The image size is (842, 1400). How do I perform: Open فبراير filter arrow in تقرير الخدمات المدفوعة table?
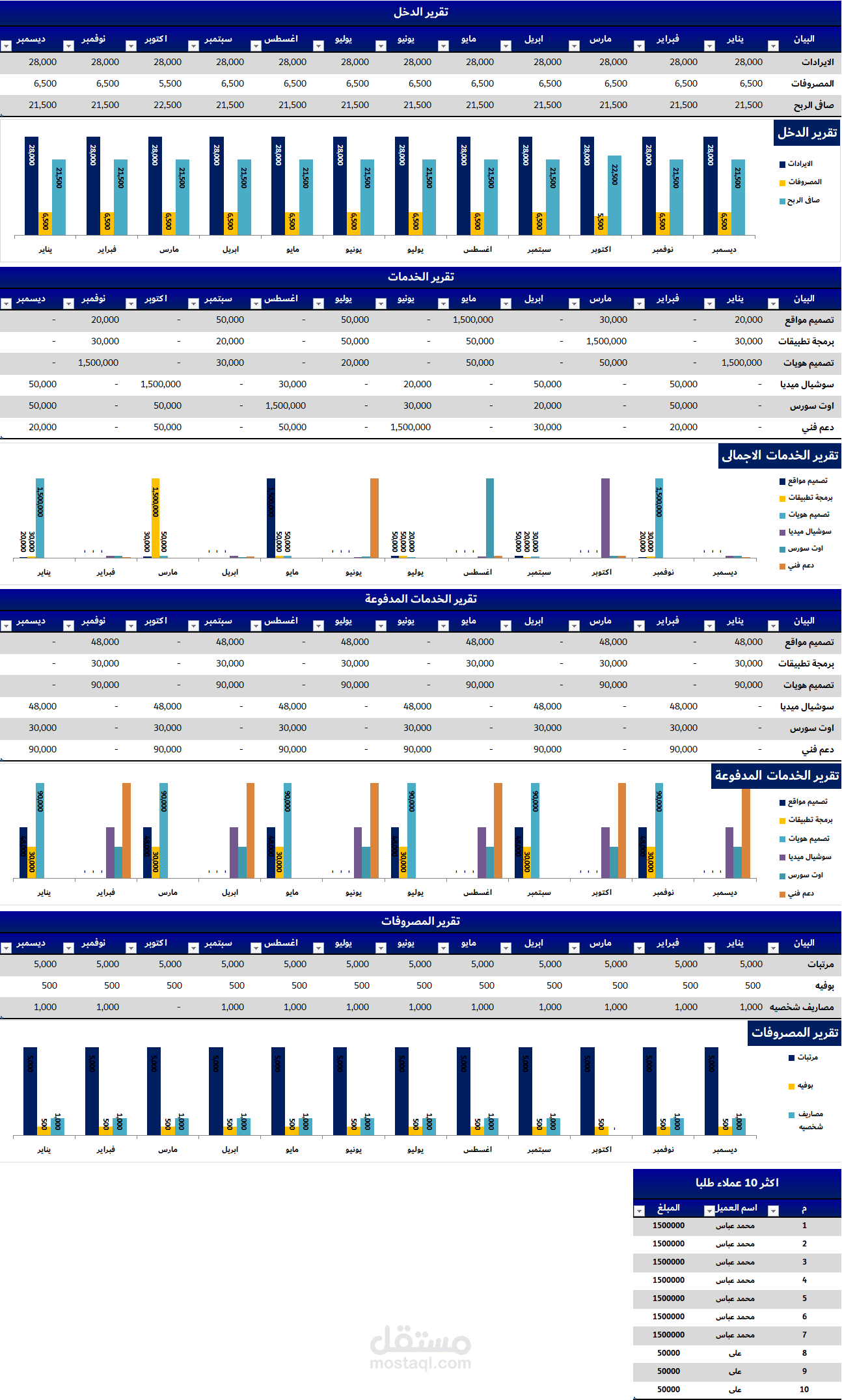(x=639, y=625)
